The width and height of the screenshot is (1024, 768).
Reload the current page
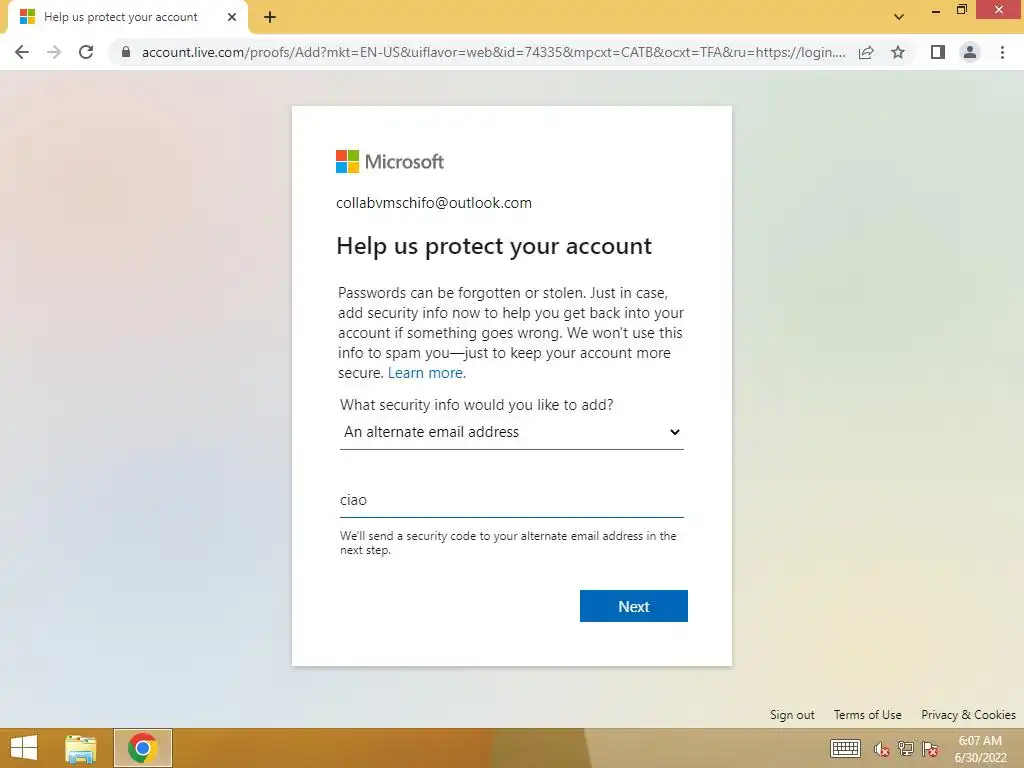(86, 52)
